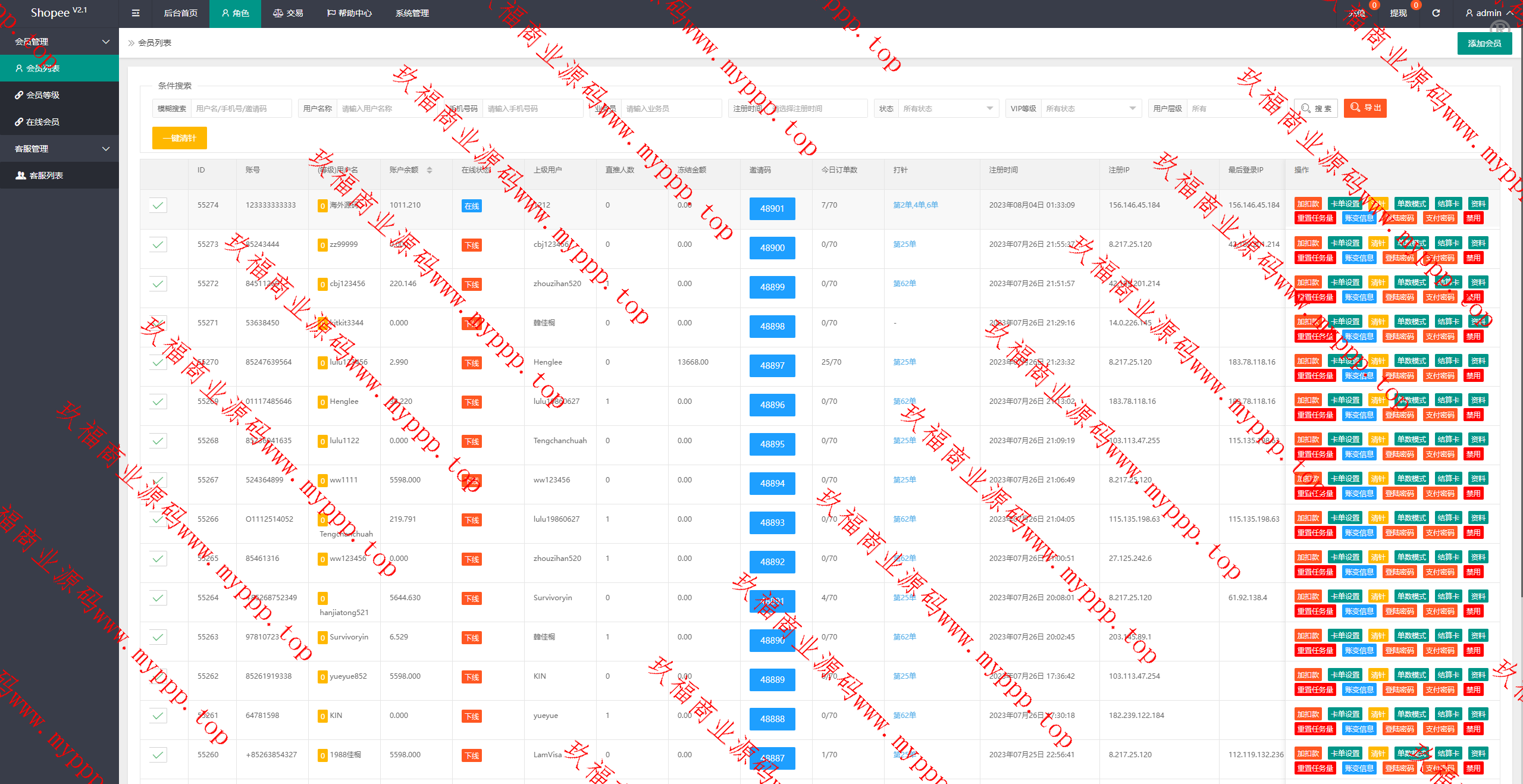Click the refresh icon in top bar
The height and width of the screenshot is (784, 1523).
coord(1436,13)
